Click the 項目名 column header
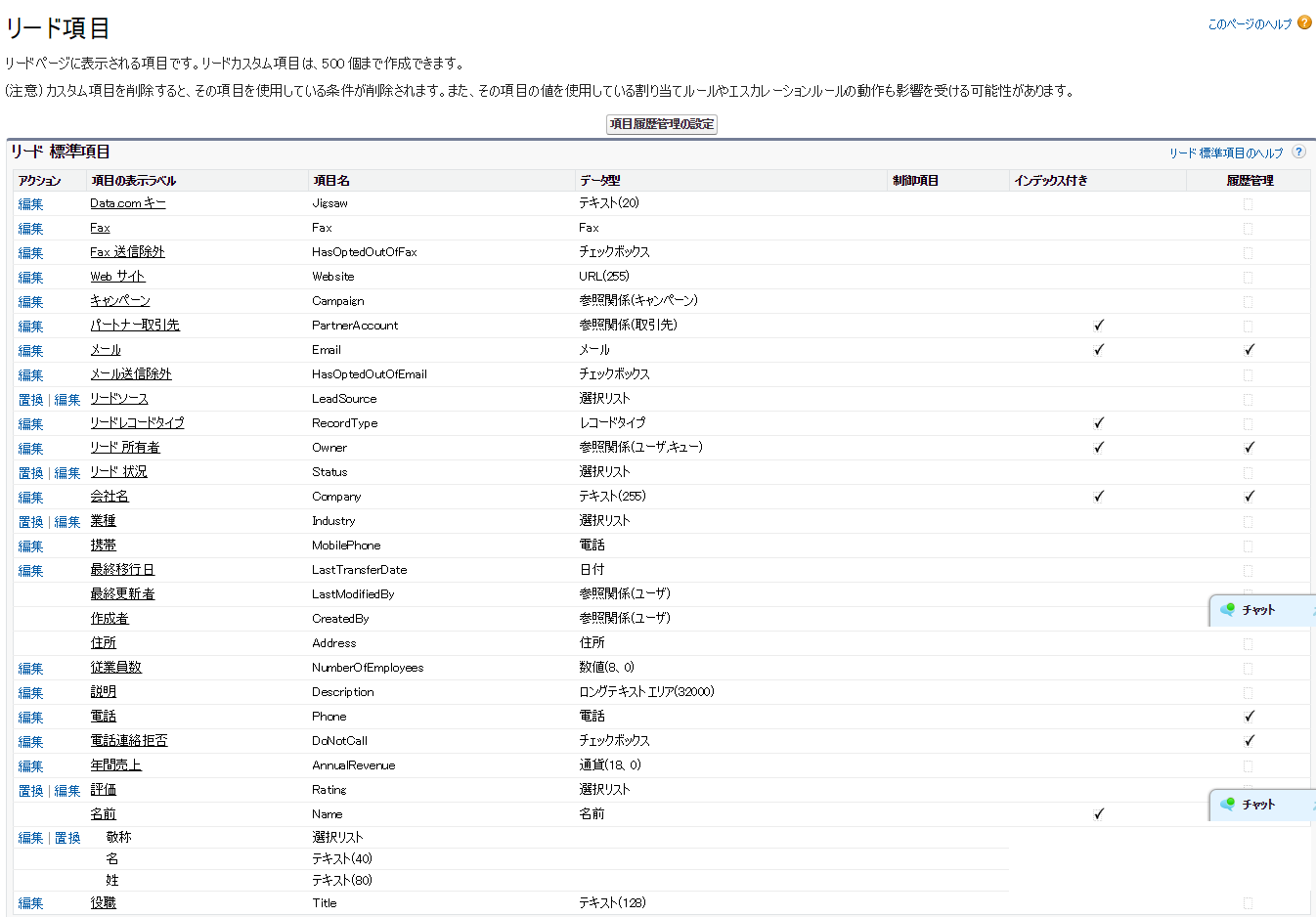 coord(331,181)
